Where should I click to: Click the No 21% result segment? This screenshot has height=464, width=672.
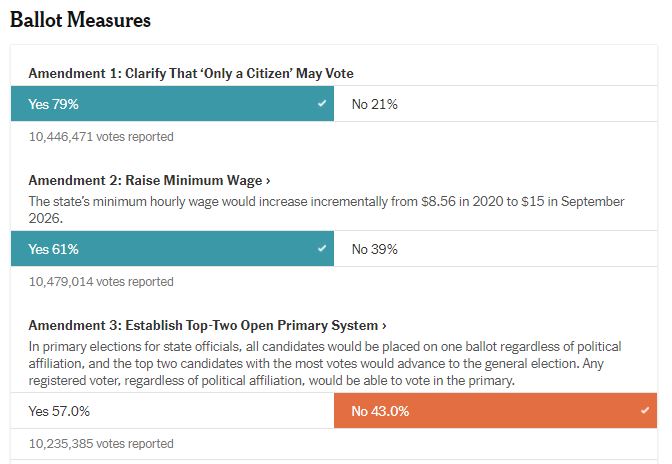tap(495, 104)
